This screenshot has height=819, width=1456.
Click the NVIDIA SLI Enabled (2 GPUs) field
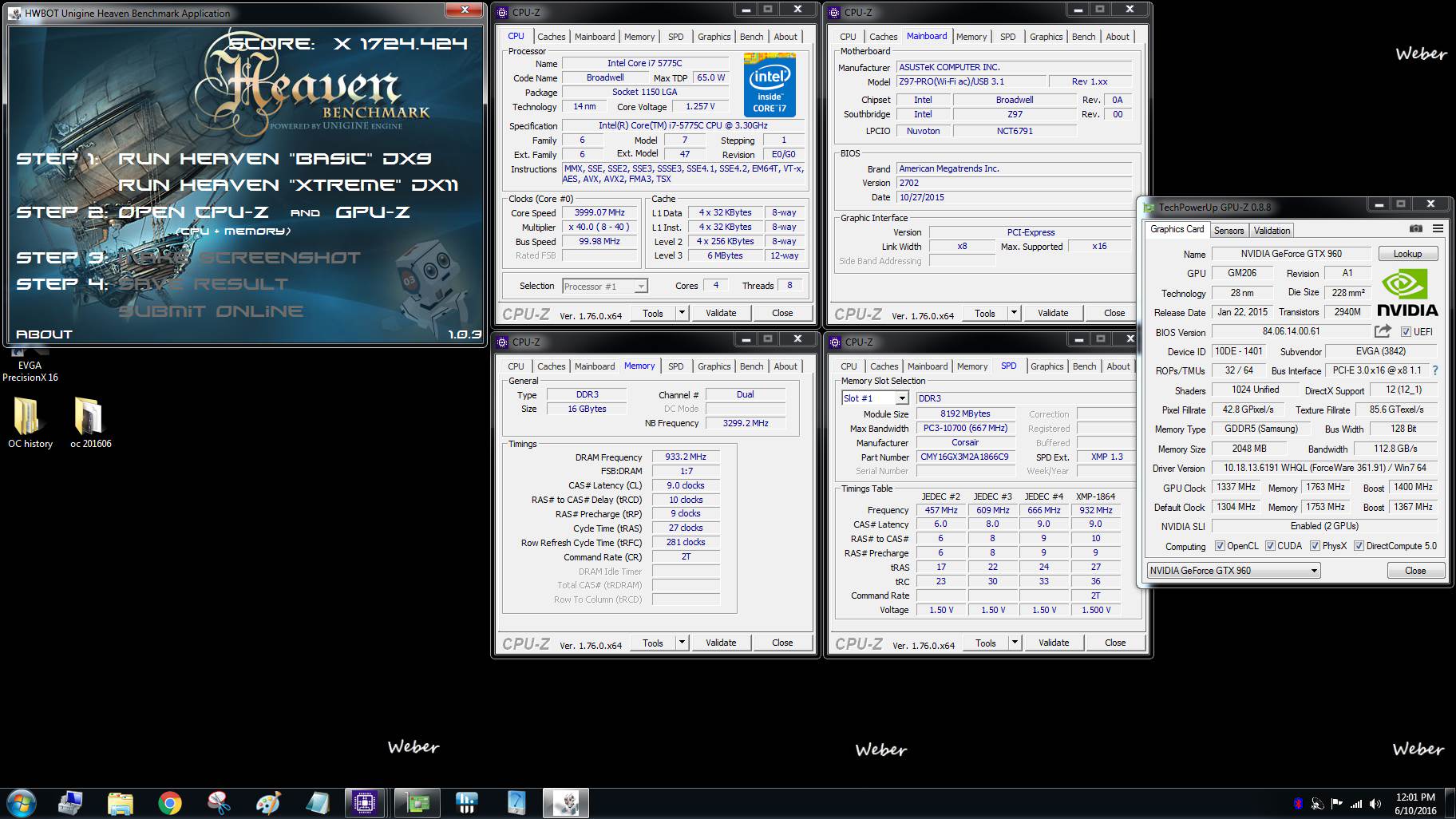tap(1325, 526)
